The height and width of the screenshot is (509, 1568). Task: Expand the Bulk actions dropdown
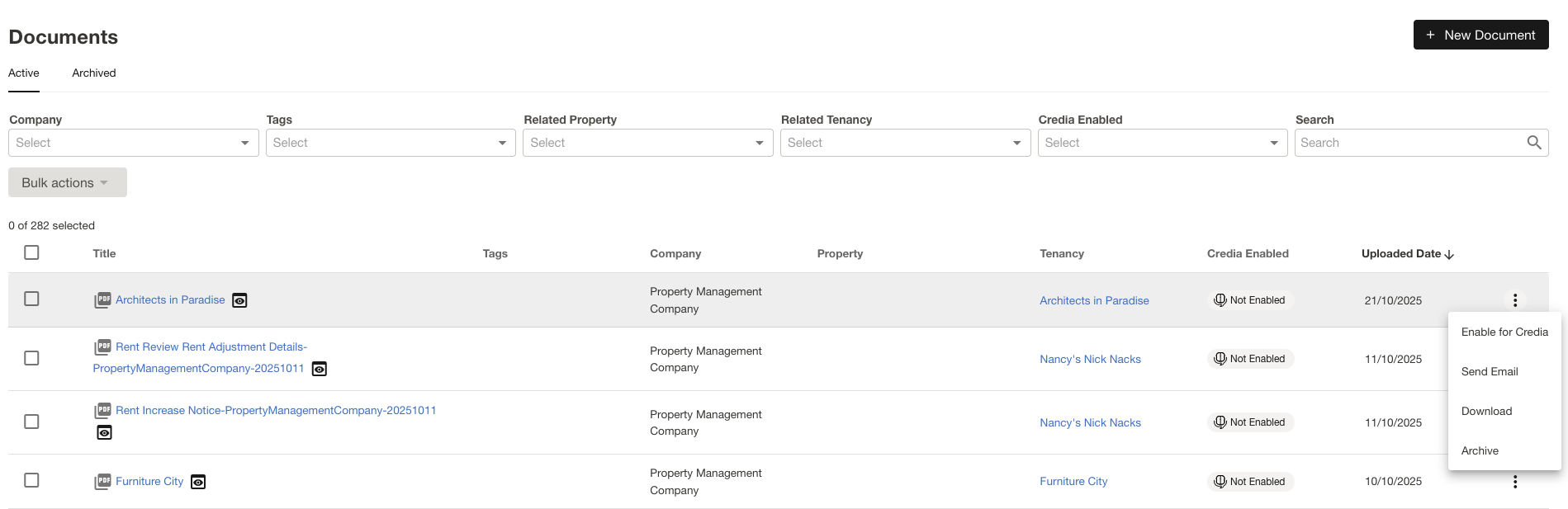[x=67, y=182]
